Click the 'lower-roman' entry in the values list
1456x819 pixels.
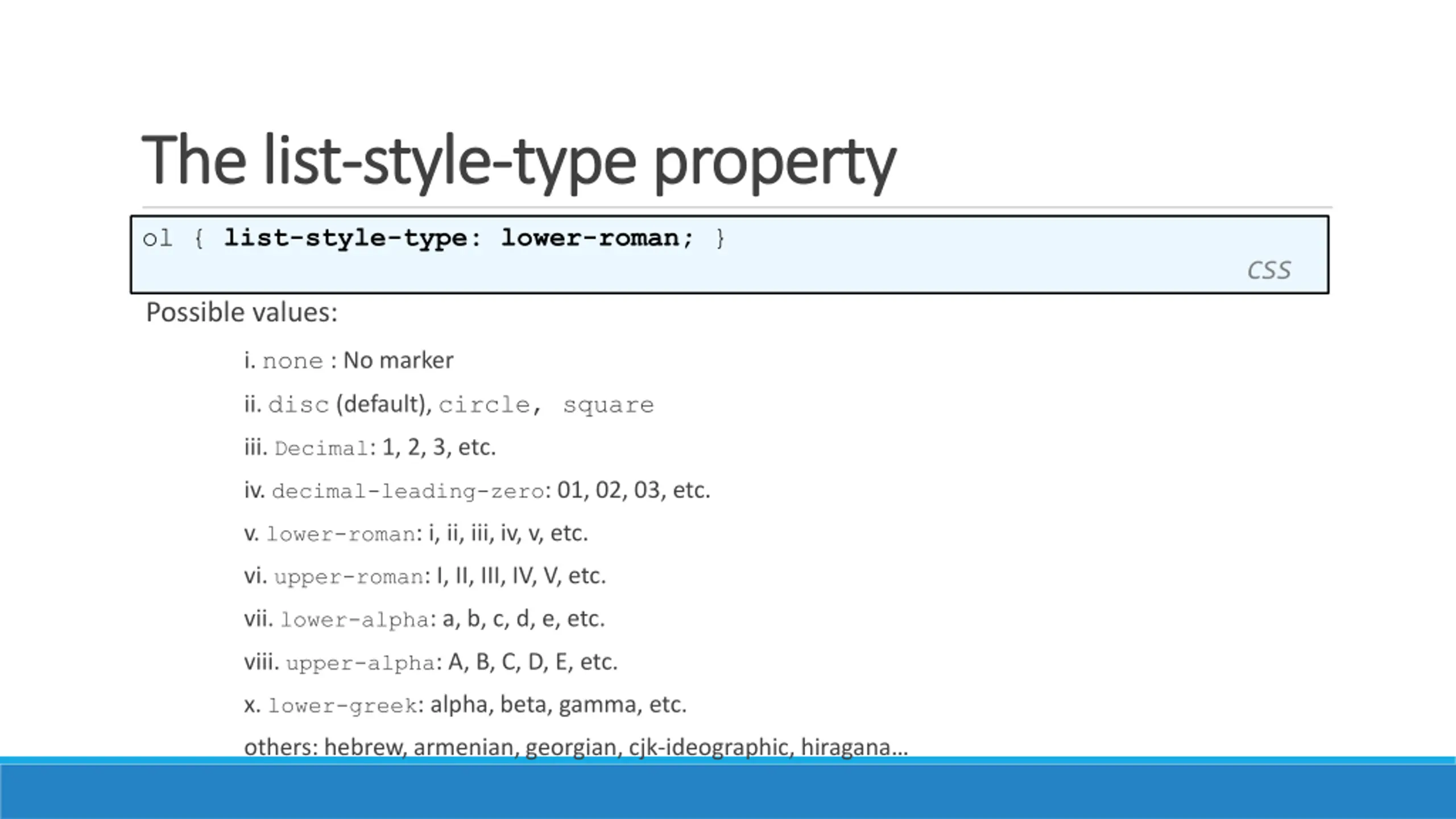pyautogui.click(x=341, y=534)
